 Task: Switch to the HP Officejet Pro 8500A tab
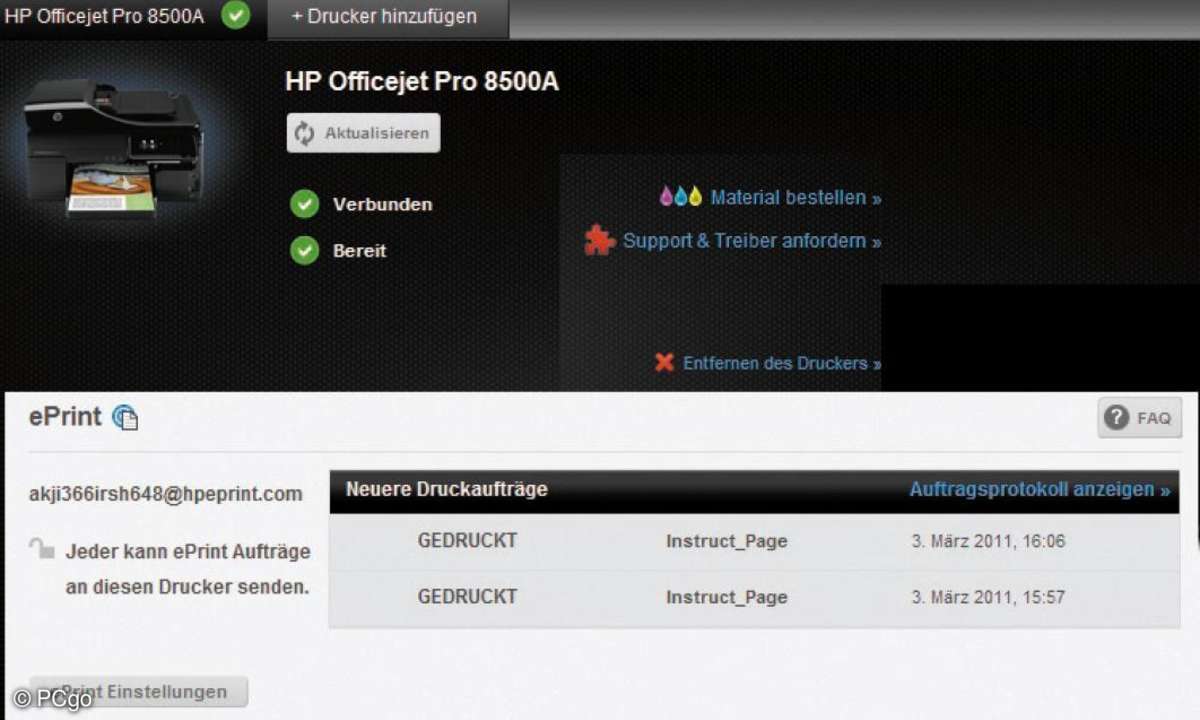(133, 17)
